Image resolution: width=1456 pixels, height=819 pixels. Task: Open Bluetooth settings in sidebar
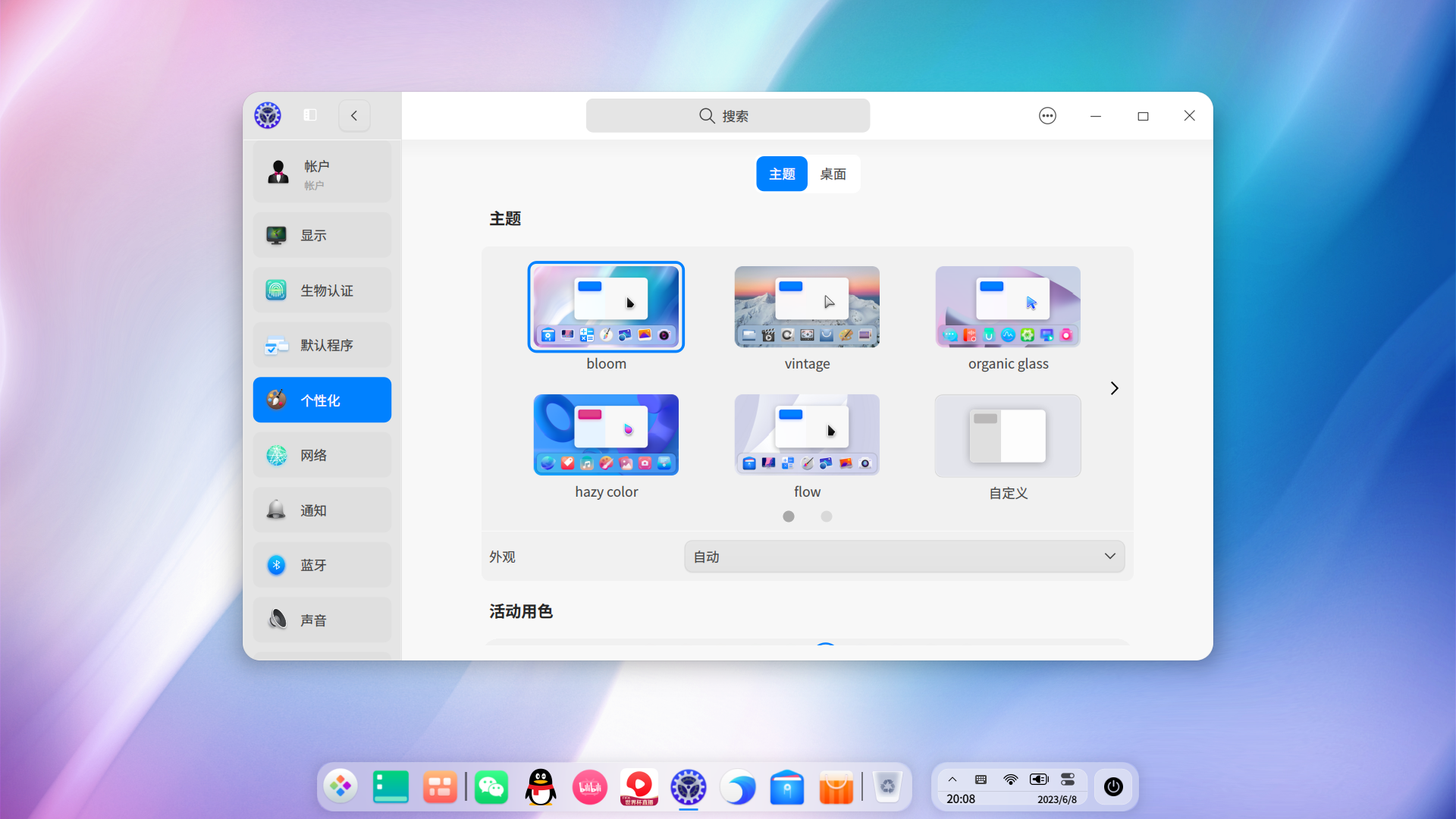coord(322,565)
